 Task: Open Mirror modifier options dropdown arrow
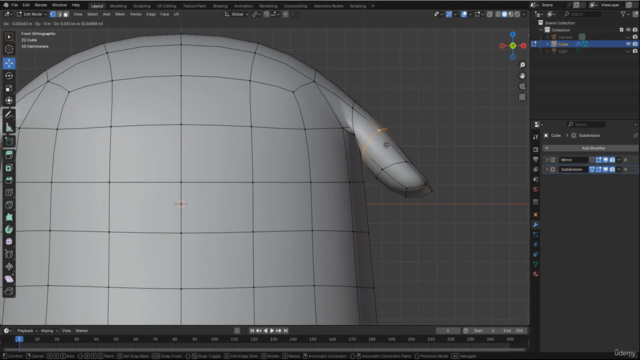click(619, 160)
